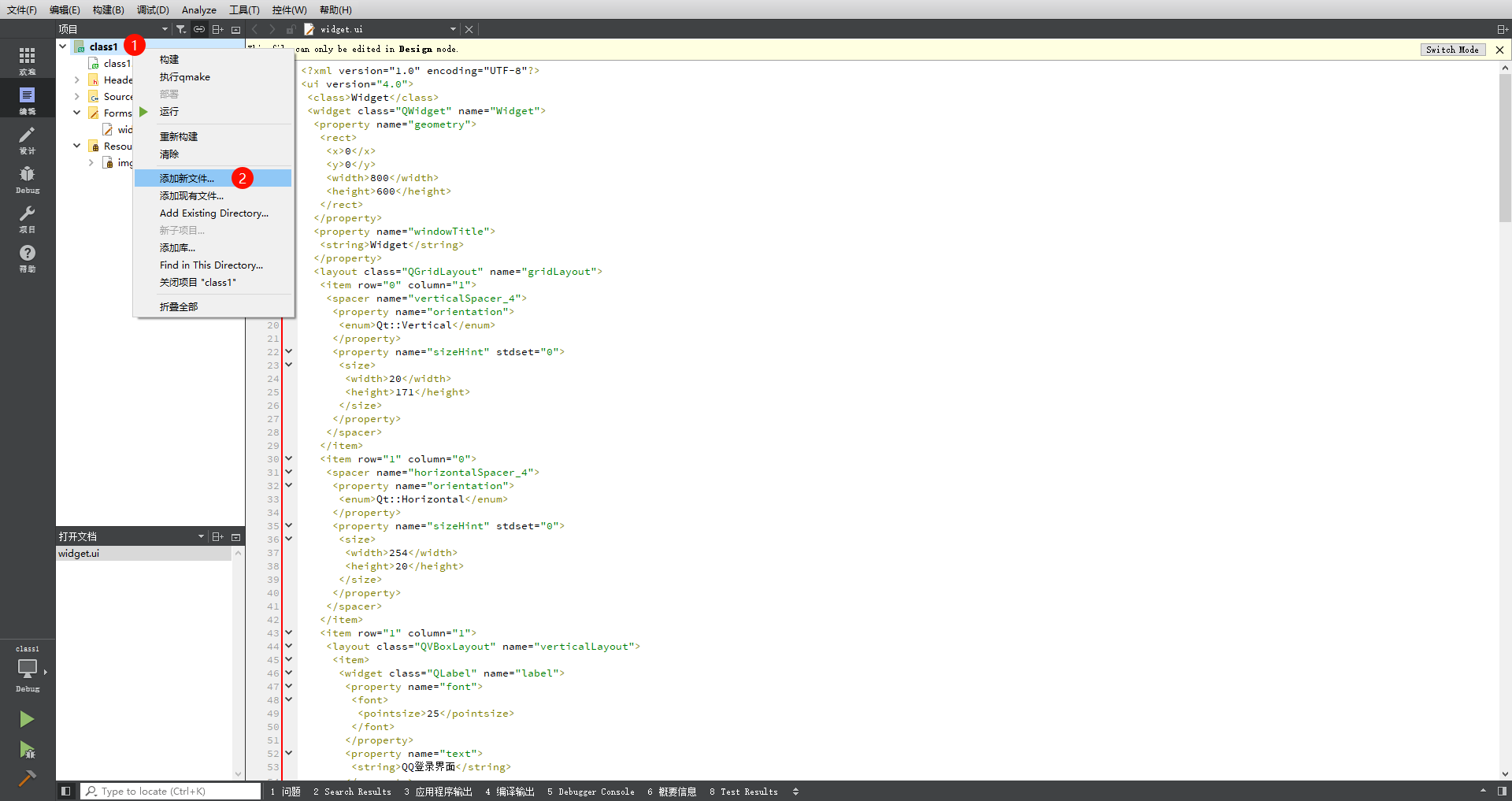Open the Debug mode in sidebar

tap(28, 179)
